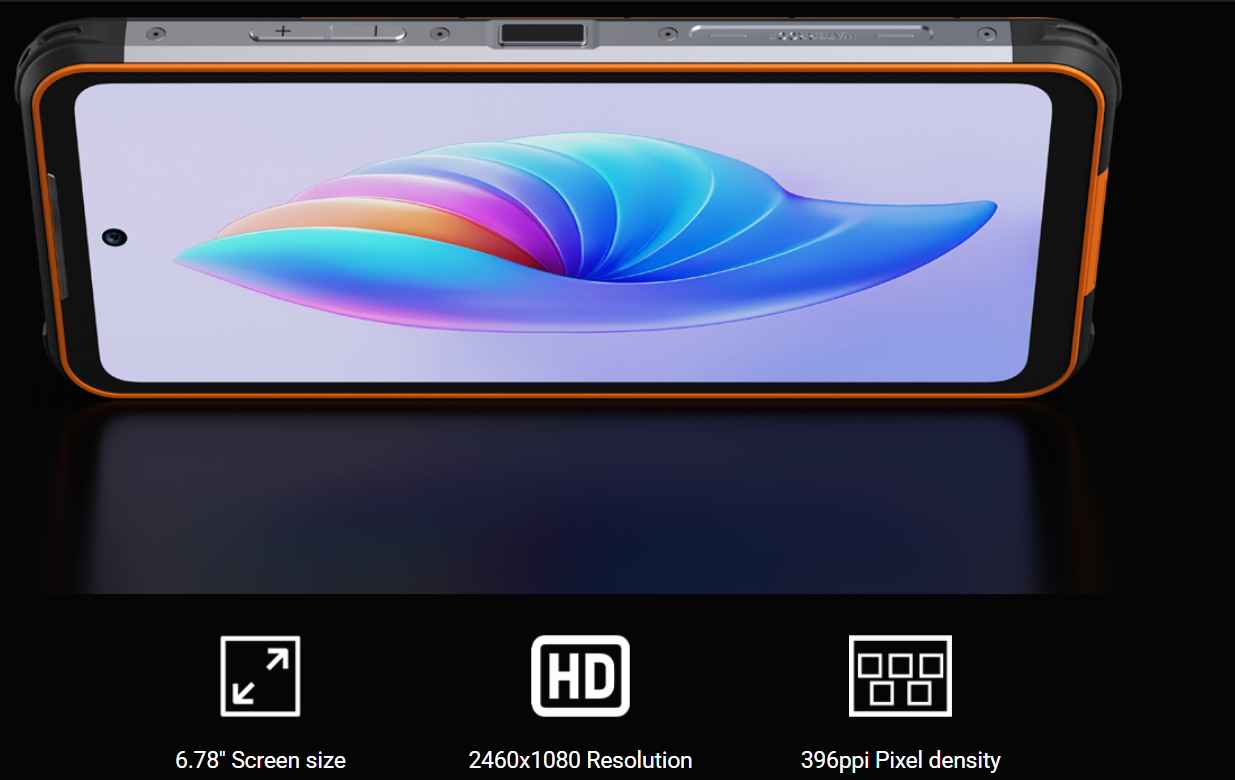Click the pixel density grid icon
Viewport: 1235px width, 780px height.
point(900,676)
